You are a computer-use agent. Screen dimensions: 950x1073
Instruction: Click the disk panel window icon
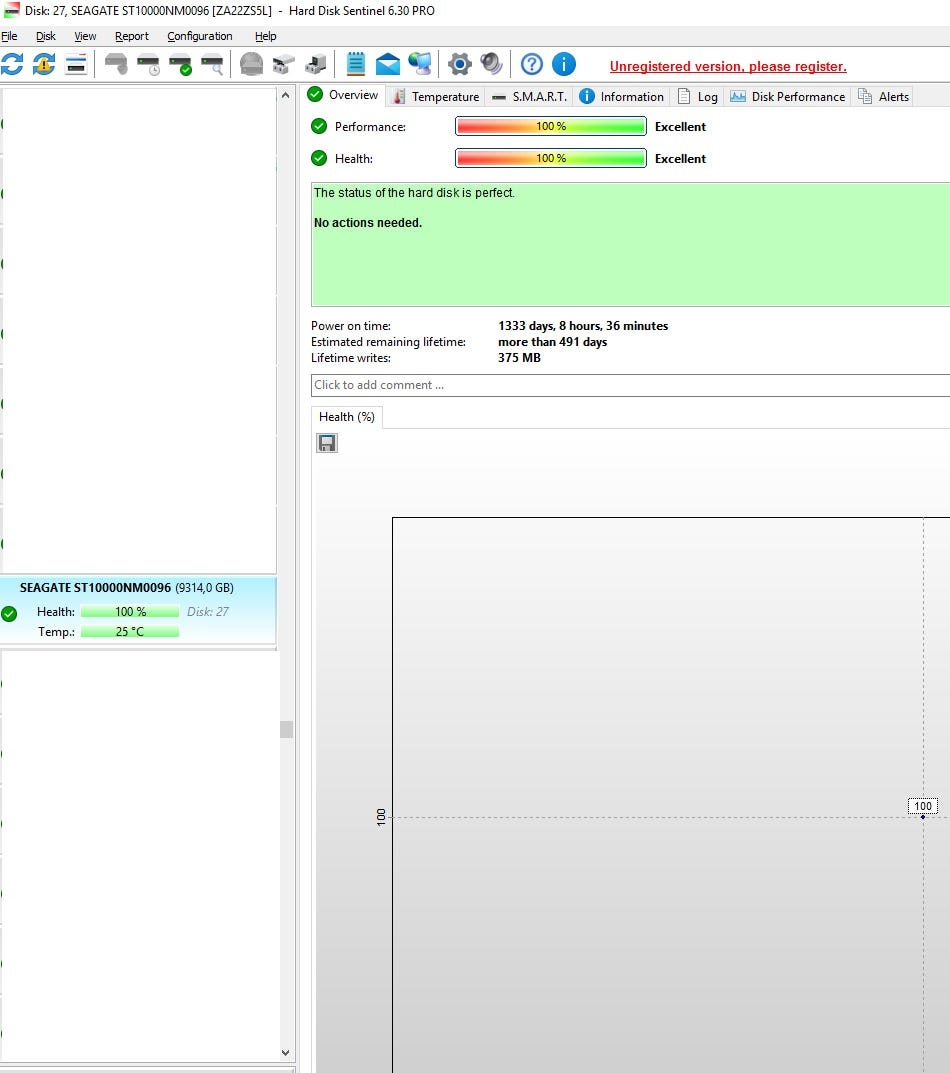[76, 64]
